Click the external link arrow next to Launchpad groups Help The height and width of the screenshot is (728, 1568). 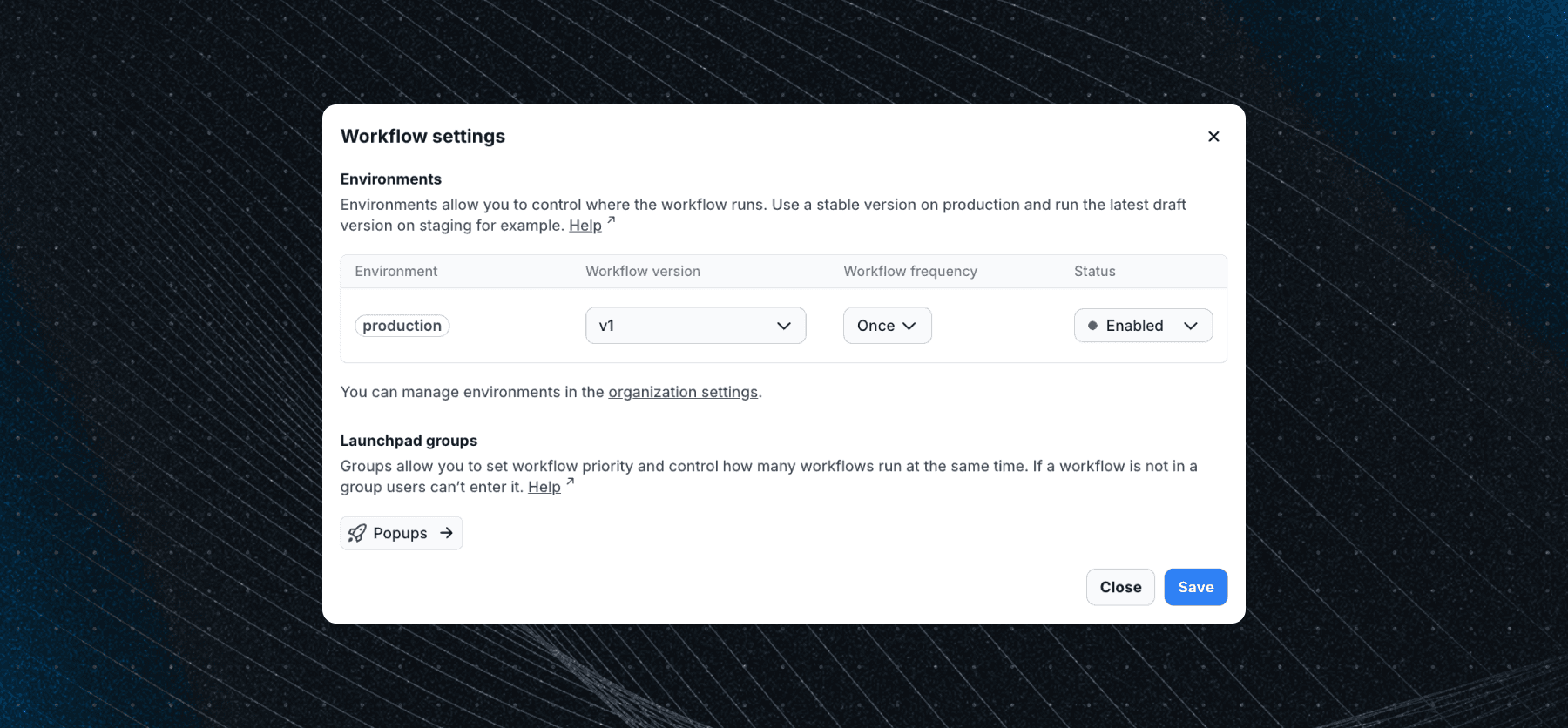571,480
